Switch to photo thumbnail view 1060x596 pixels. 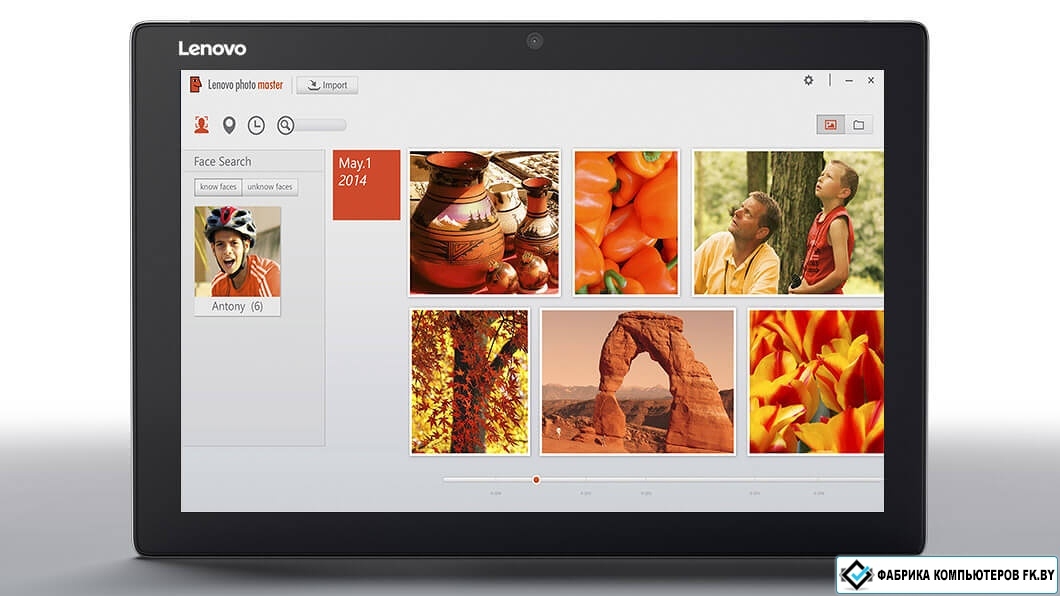829,125
